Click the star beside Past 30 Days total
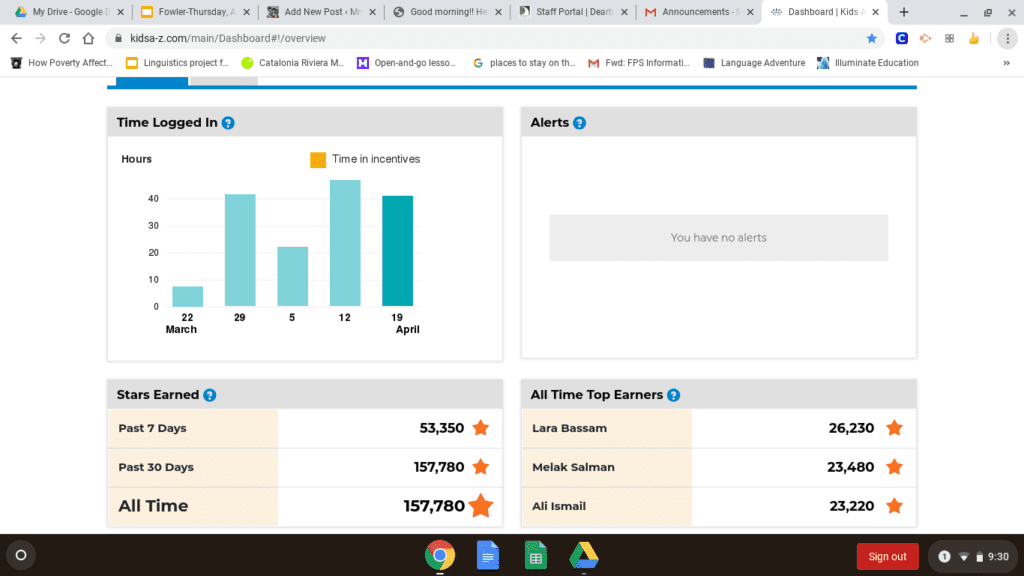 click(481, 467)
